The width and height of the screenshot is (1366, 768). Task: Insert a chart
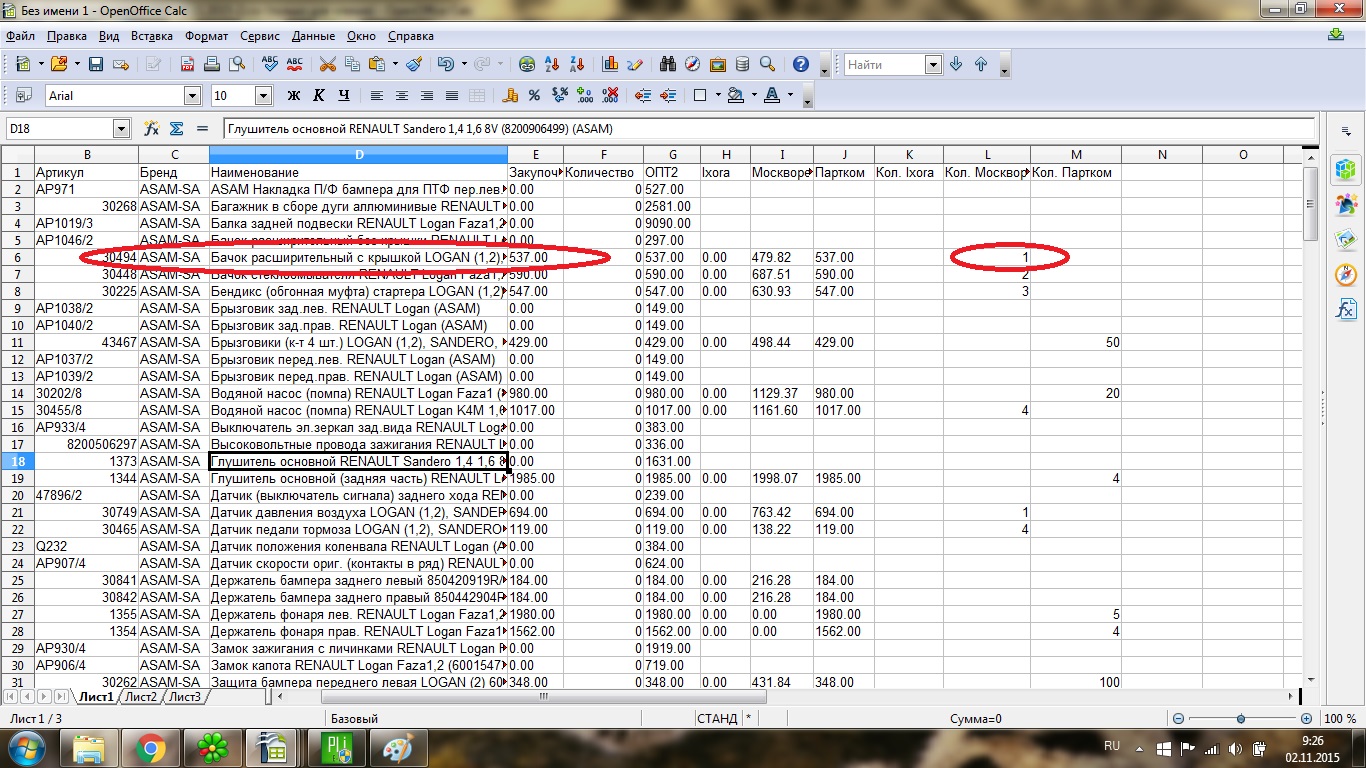coord(610,64)
